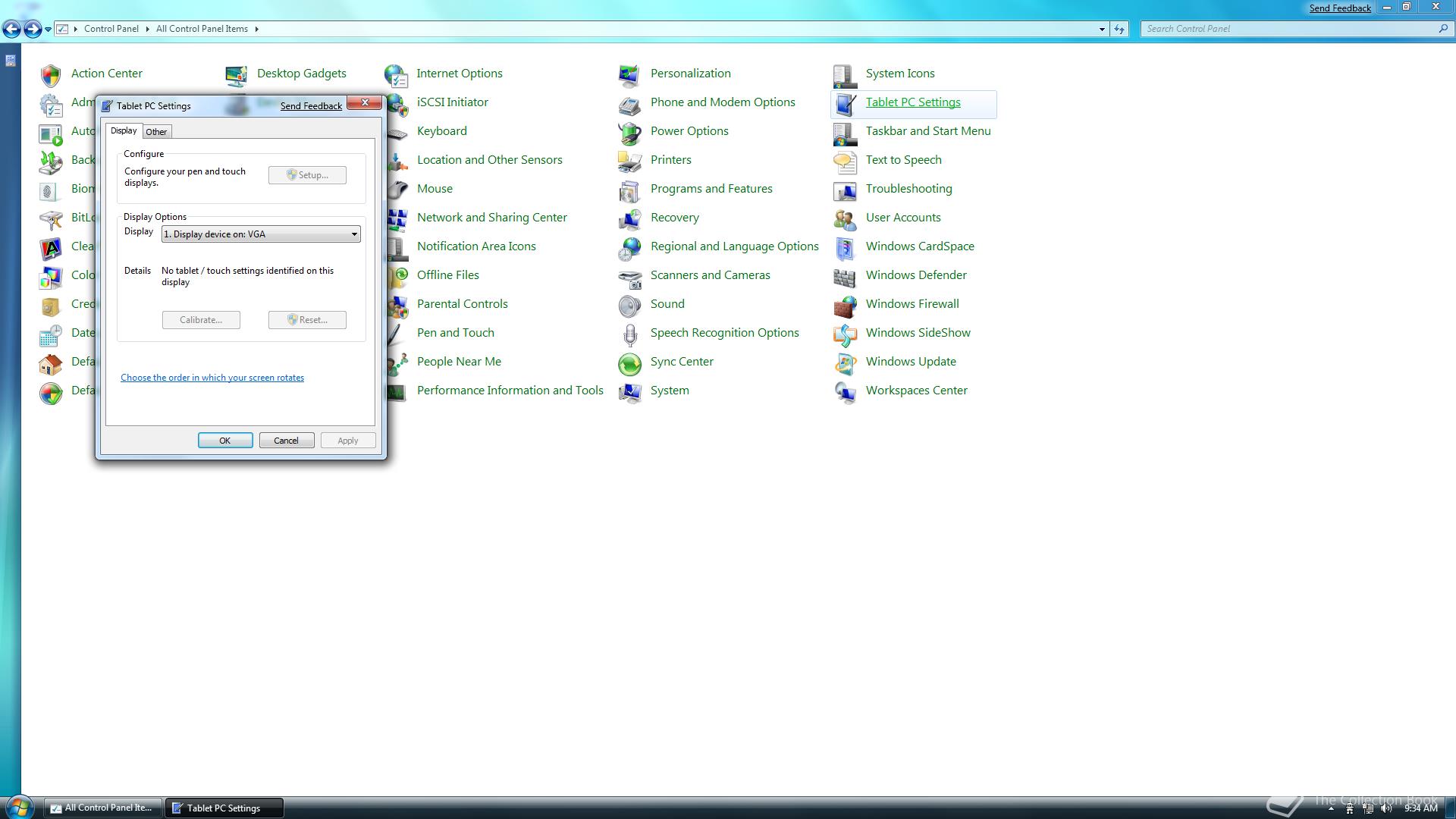The width and height of the screenshot is (1456, 819).
Task: Switch to the Other tab
Action: pyautogui.click(x=156, y=132)
